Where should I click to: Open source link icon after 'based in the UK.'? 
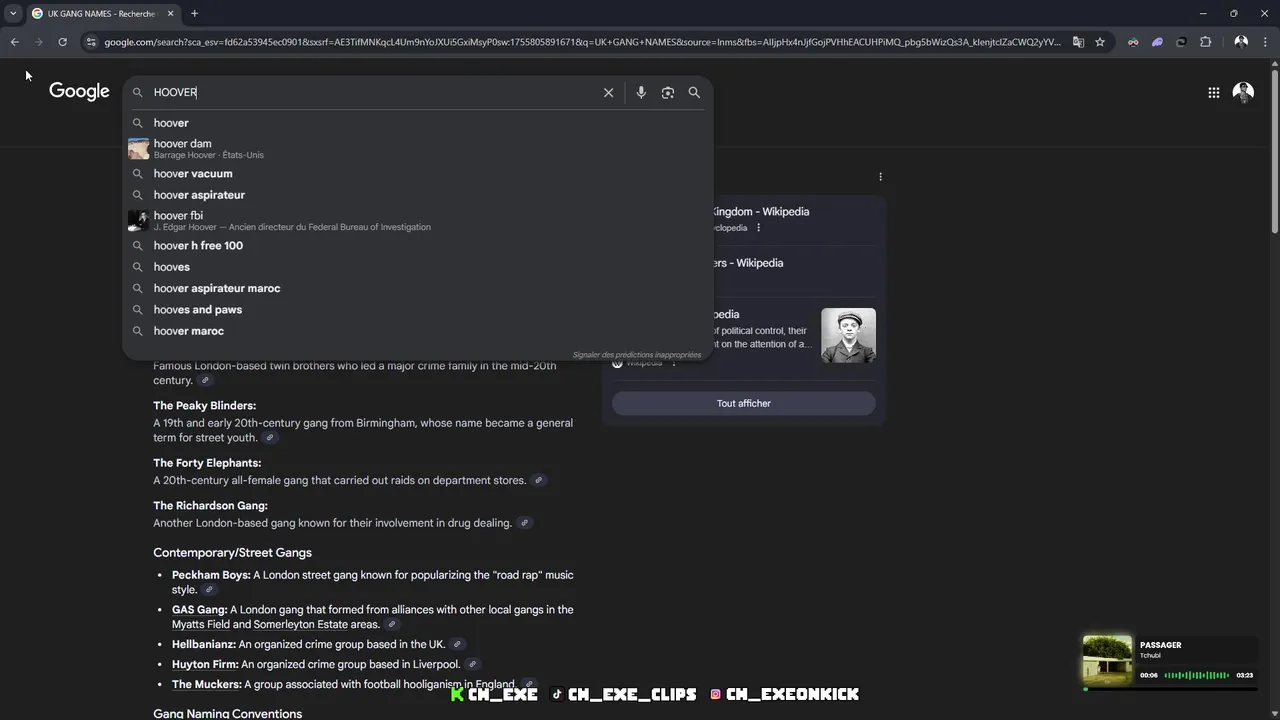pyautogui.click(x=457, y=644)
